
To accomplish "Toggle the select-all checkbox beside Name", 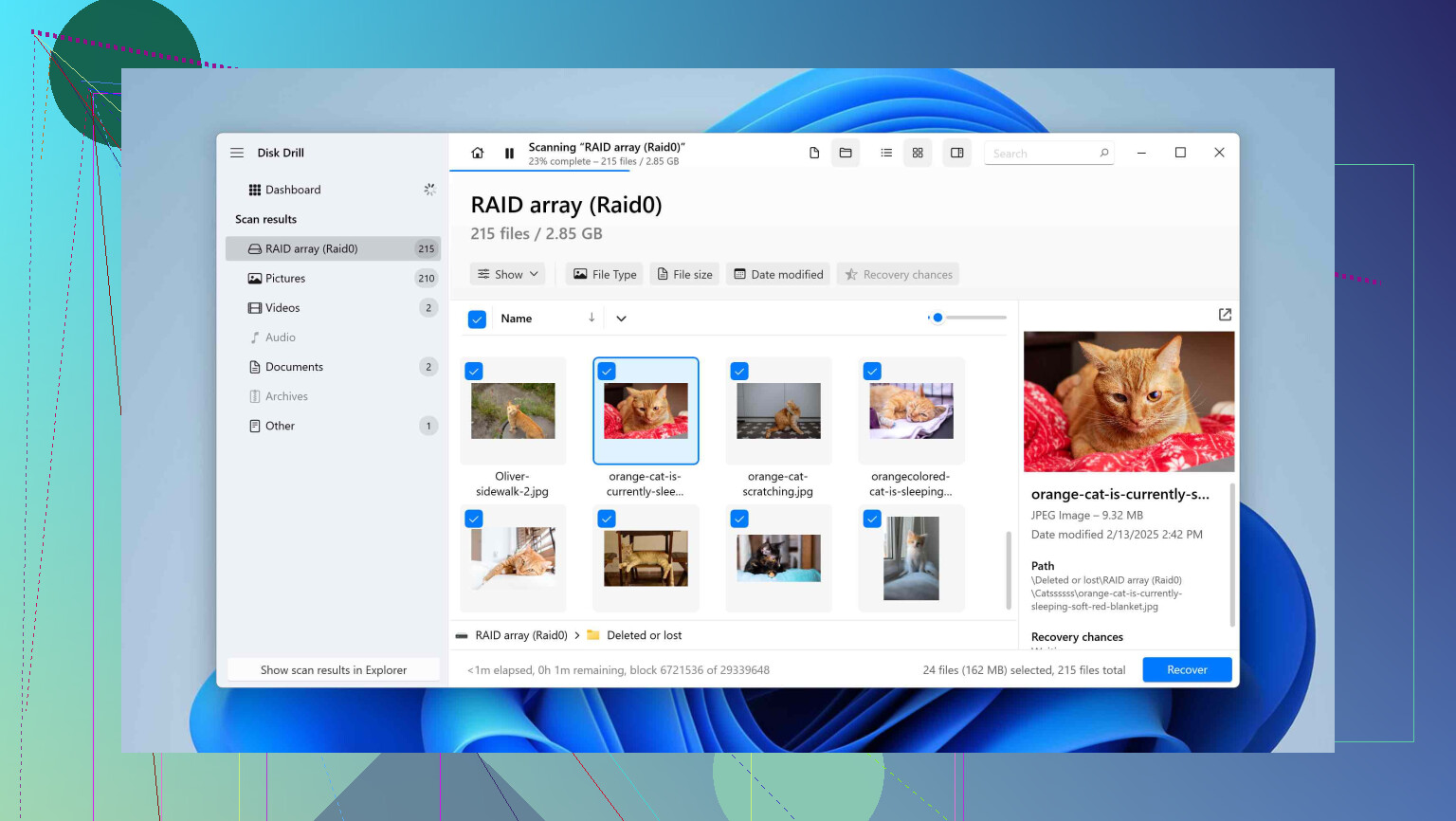I will pyautogui.click(x=478, y=319).
